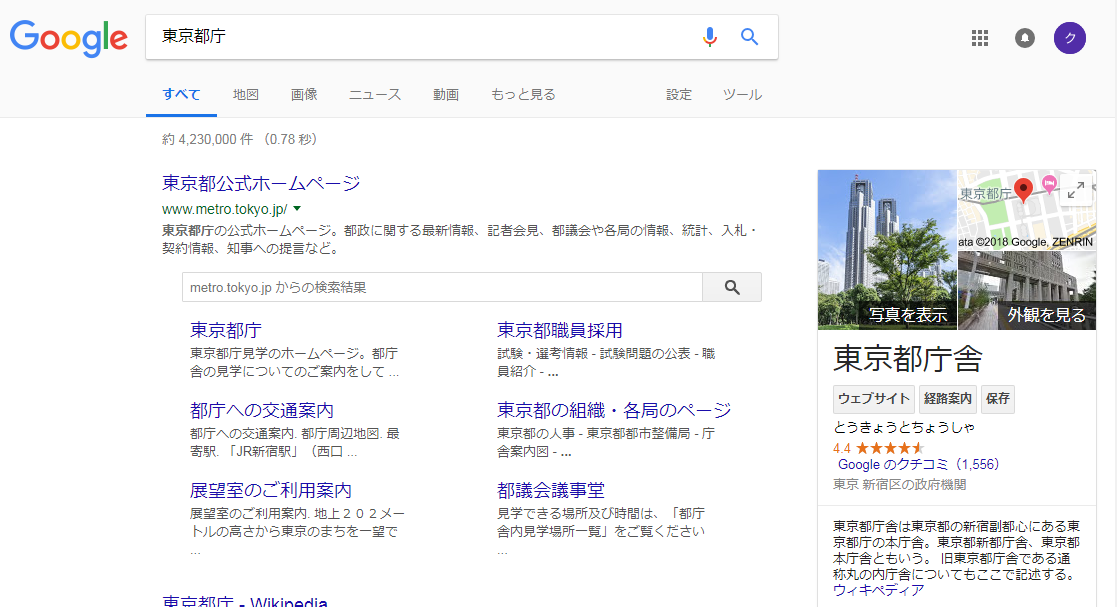Switch to 地図 tab
The image size is (1117, 607).
point(246,95)
